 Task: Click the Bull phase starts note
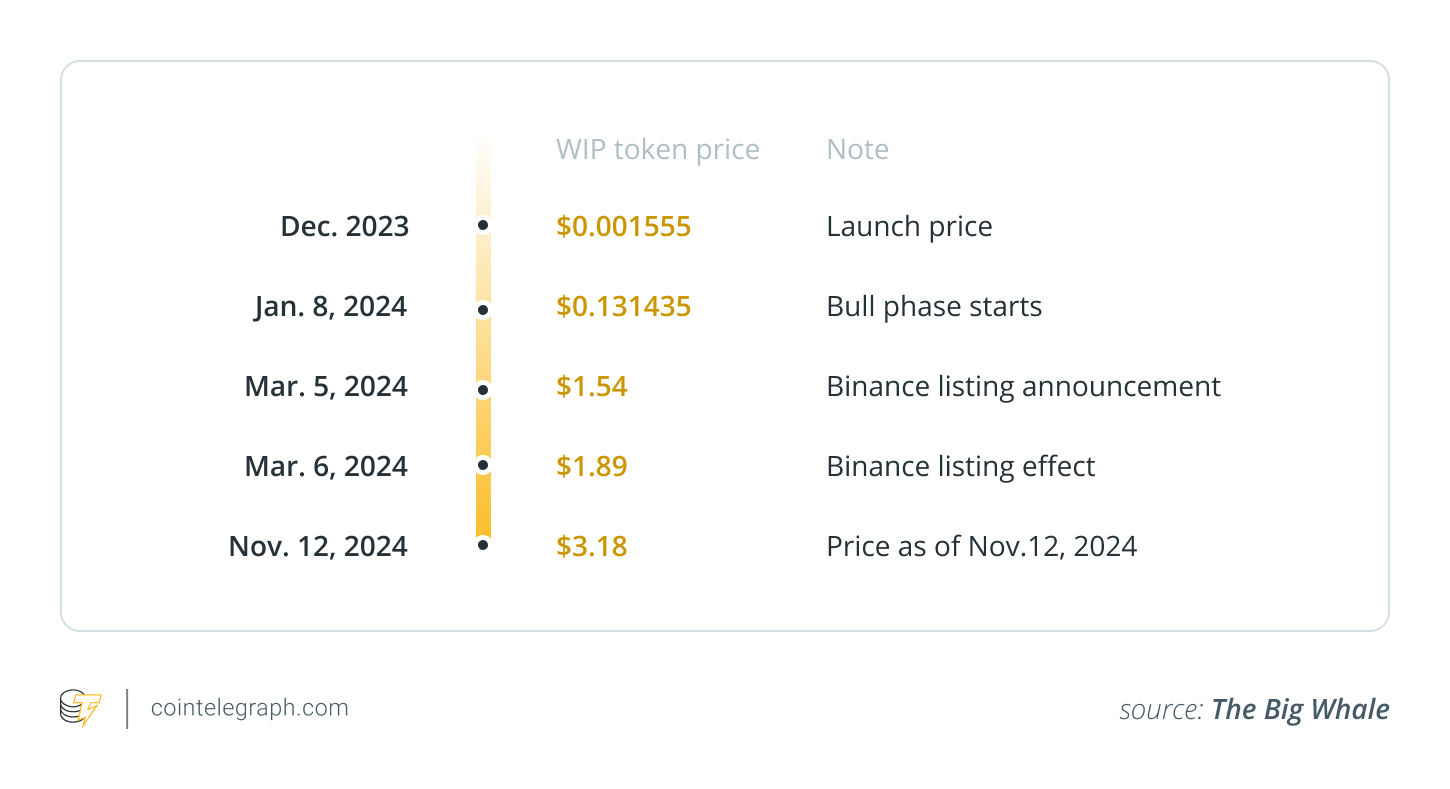(934, 306)
